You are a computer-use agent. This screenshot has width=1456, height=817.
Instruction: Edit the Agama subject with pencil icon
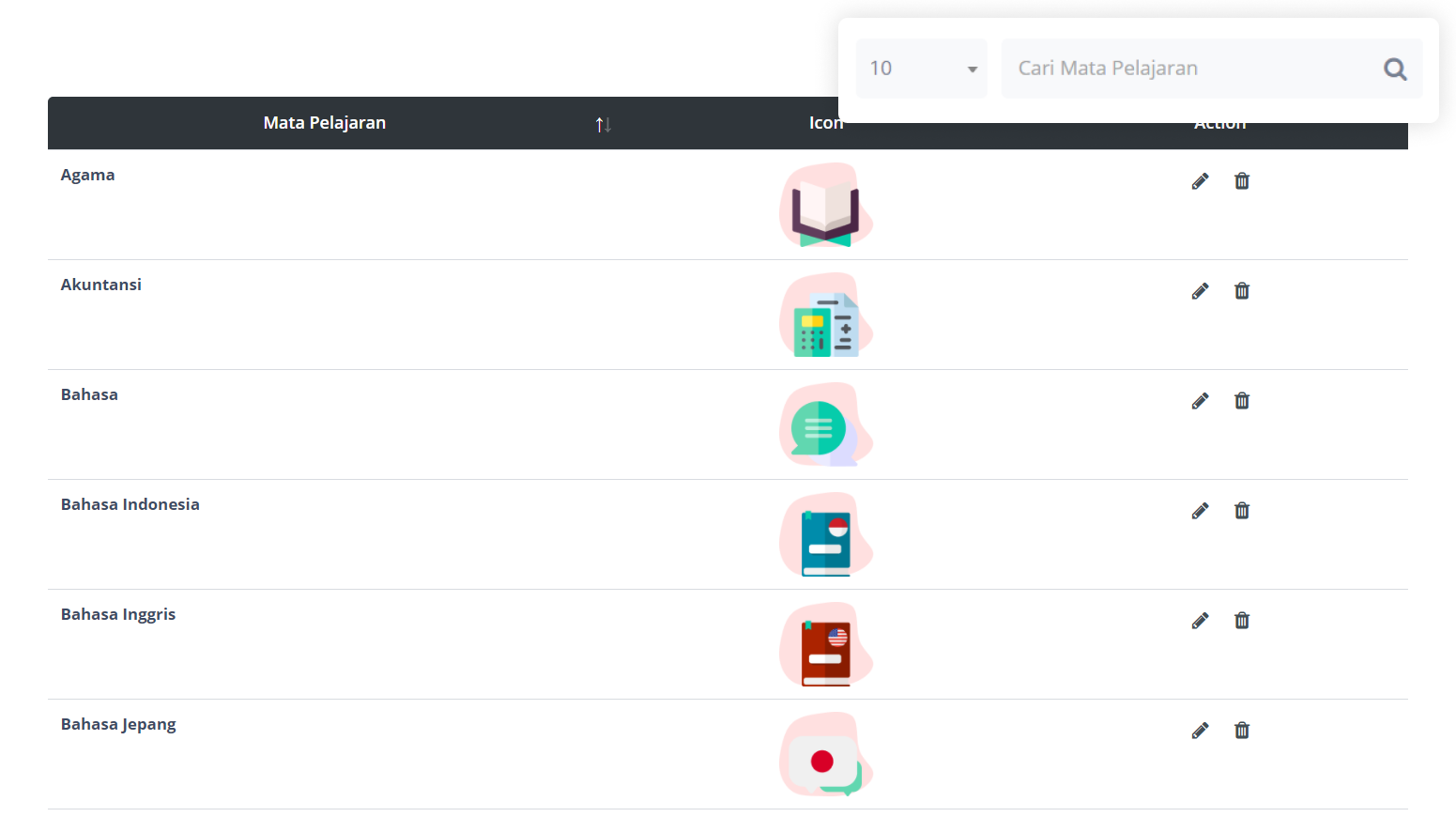[x=1200, y=181]
